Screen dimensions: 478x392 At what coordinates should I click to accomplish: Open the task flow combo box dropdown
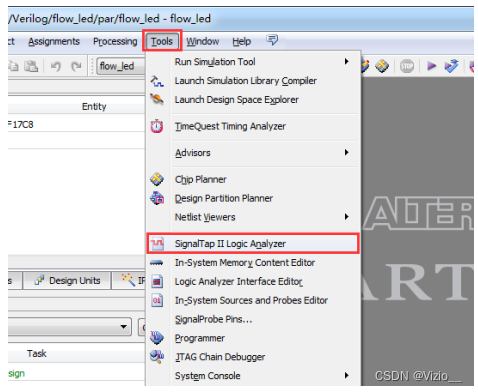(x=124, y=327)
